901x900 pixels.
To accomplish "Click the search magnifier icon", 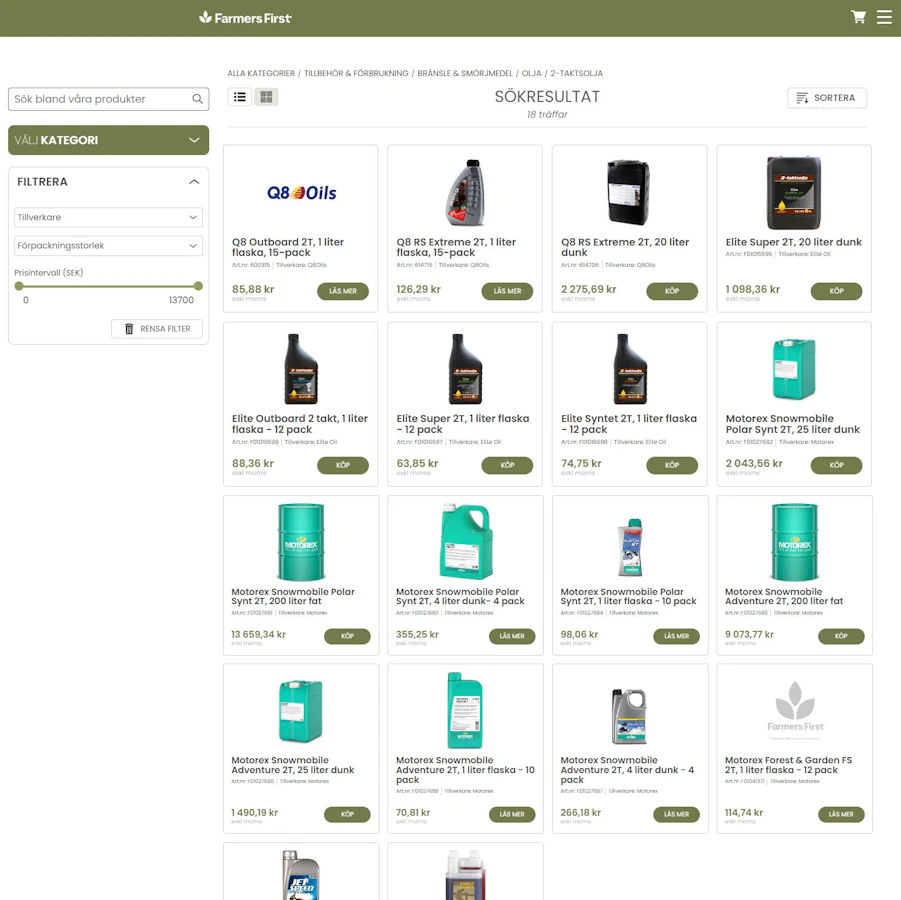I will point(198,99).
